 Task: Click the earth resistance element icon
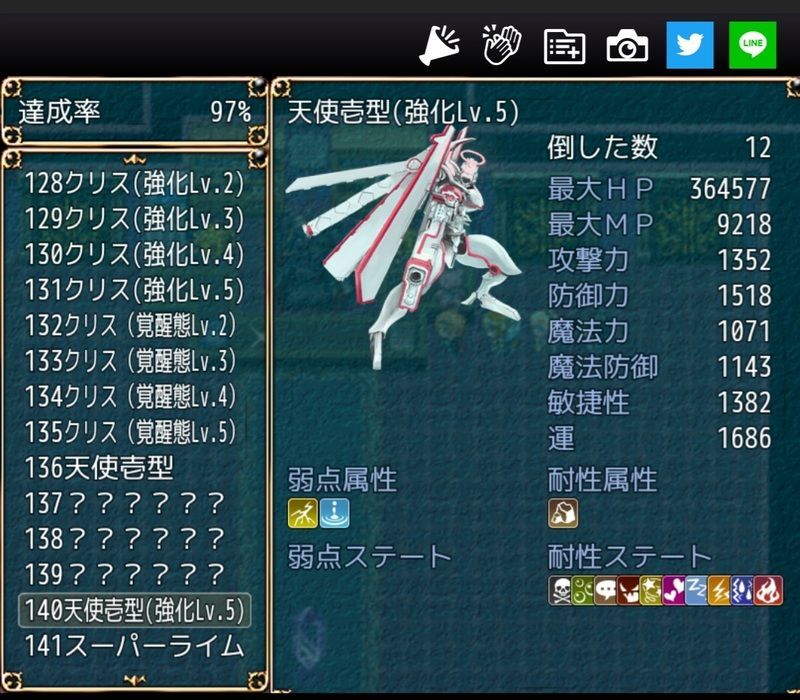[x=563, y=513]
